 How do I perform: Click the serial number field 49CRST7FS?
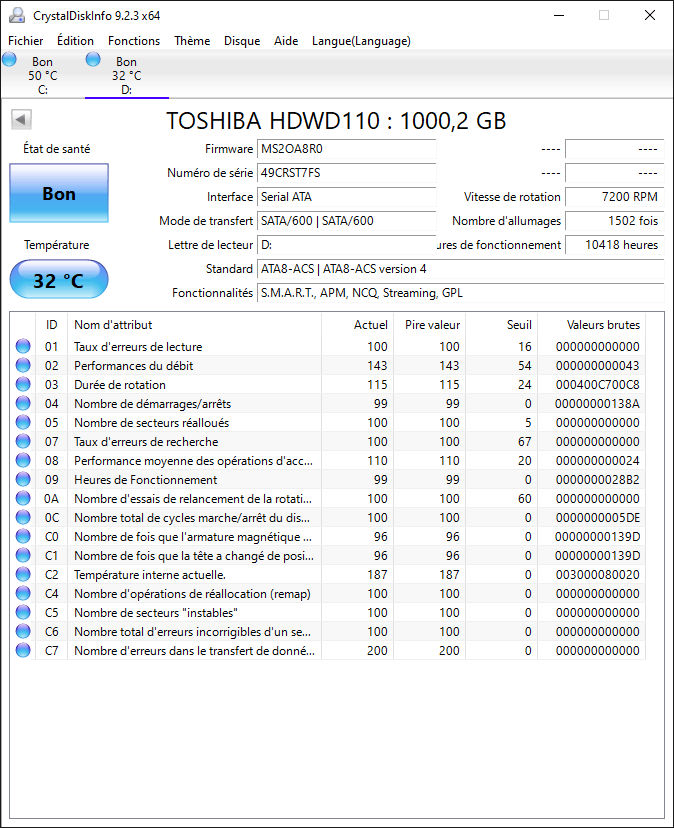347,173
